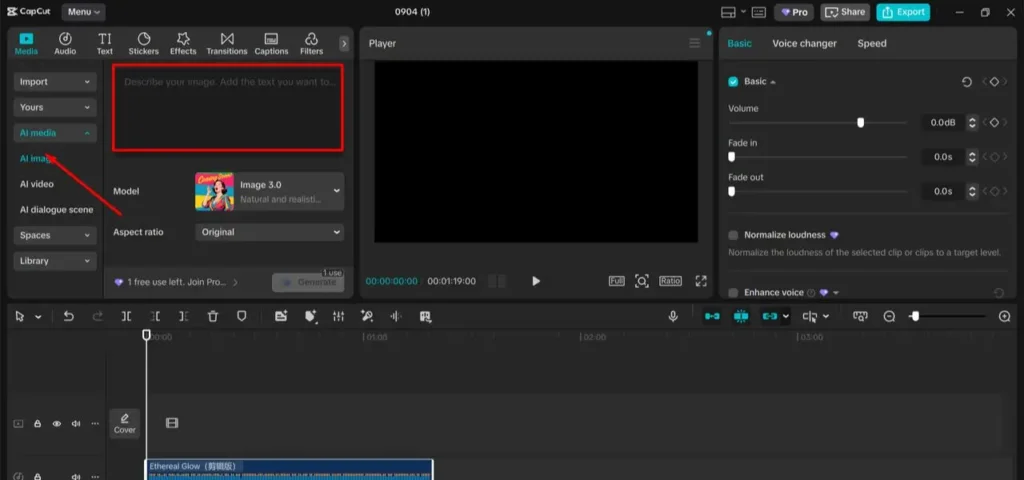The width and height of the screenshot is (1024, 480).
Task: Select AI video option
Action: [x=37, y=184]
